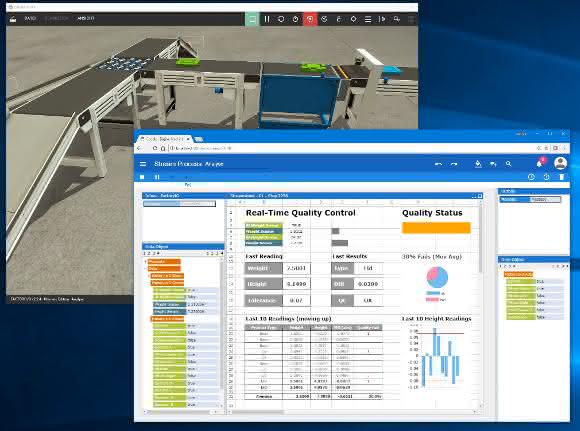Pause the stream in the blue sub-toolbar
Viewport: 580px width, 431px height.
157,177
